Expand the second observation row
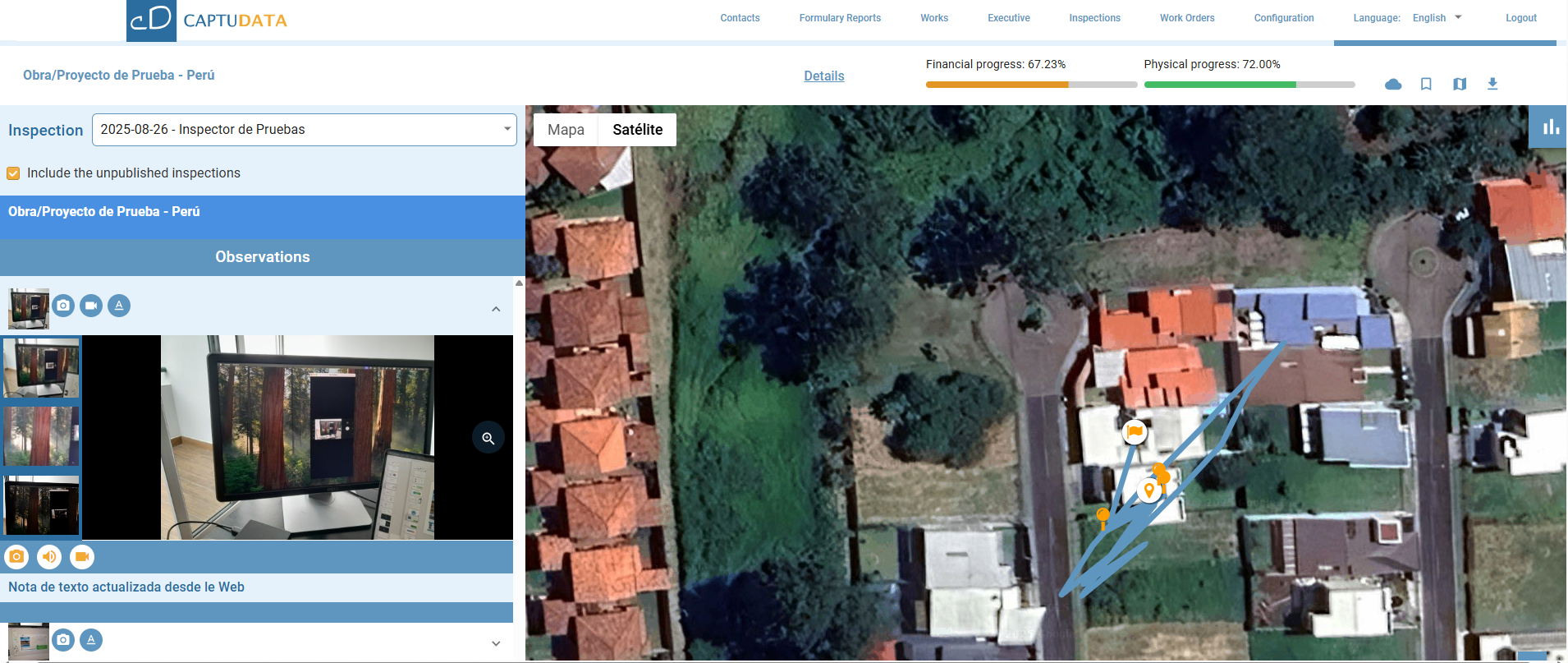The height and width of the screenshot is (663, 1568). 496,643
